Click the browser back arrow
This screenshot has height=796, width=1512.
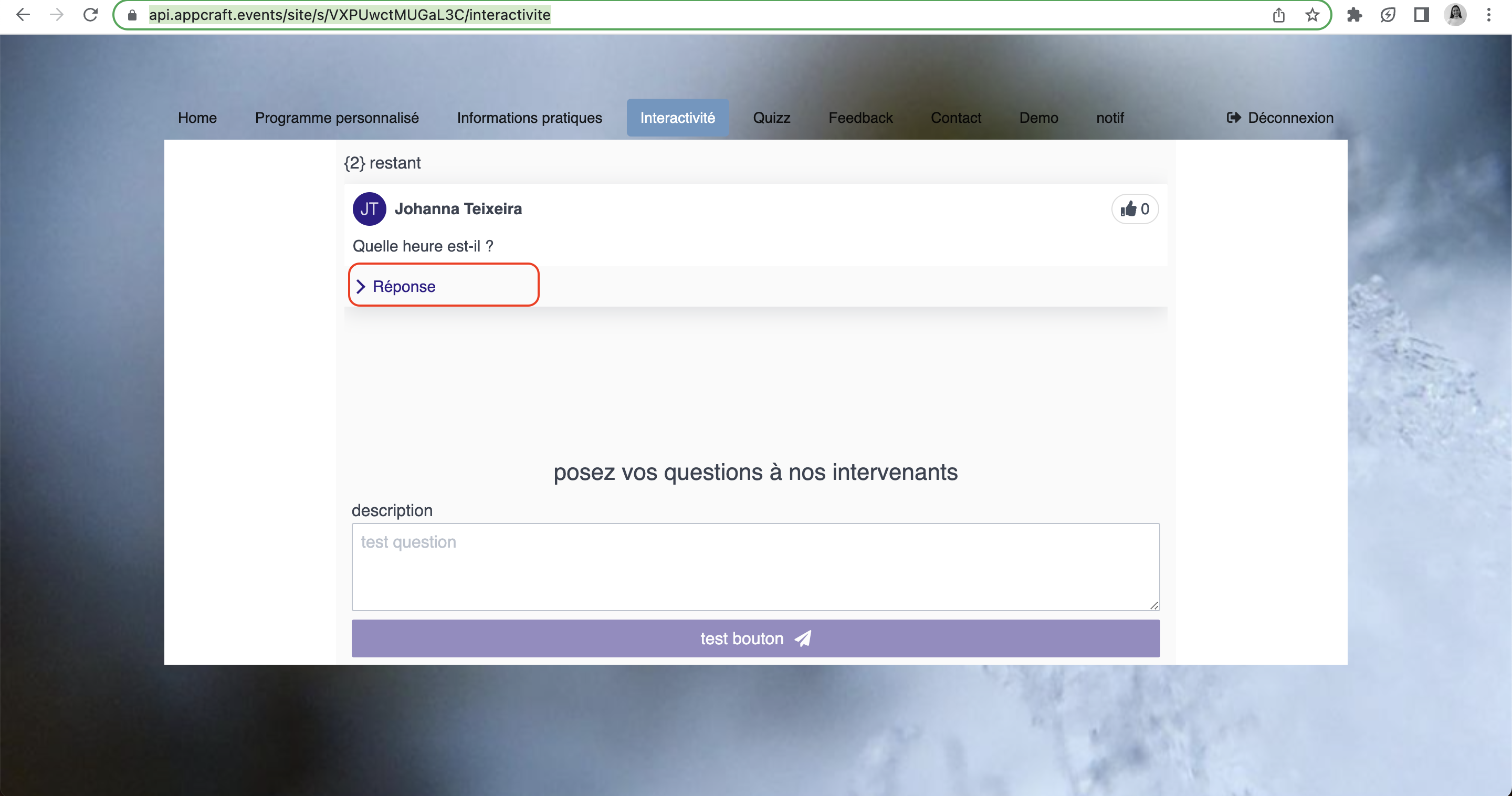pyautogui.click(x=22, y=15)
